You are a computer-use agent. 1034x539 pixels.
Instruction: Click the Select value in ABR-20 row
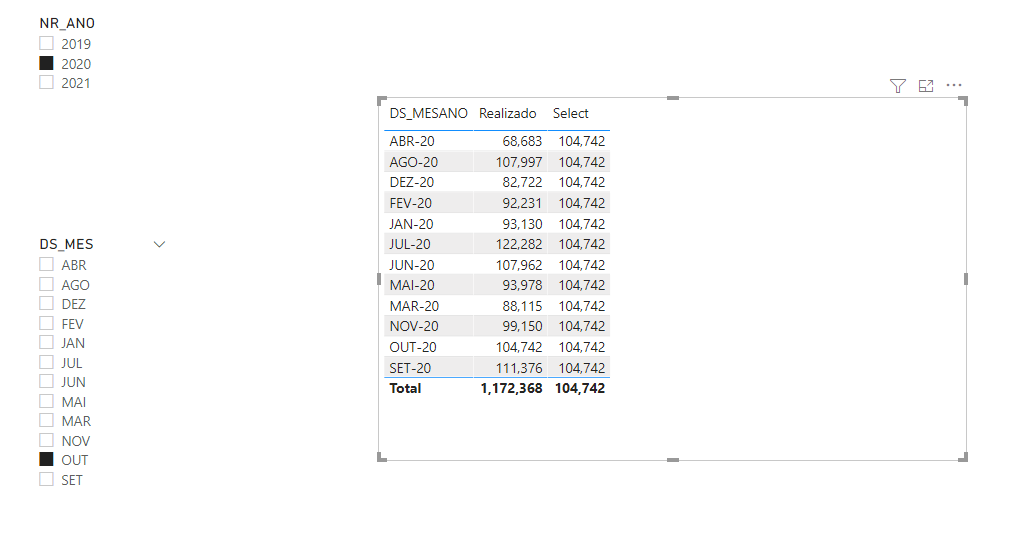point(582,141)
